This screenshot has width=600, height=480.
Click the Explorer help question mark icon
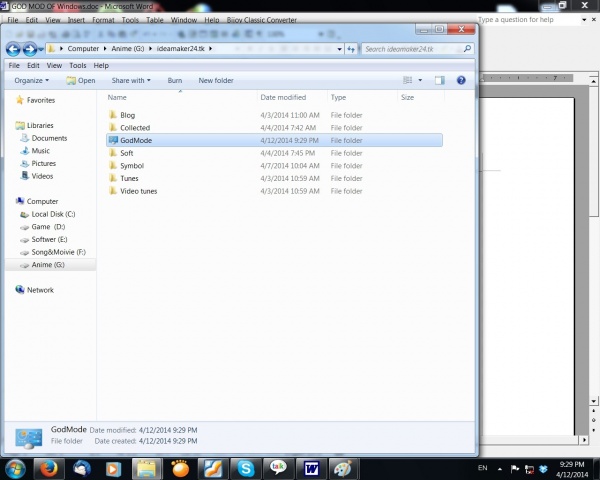[461, 80]
